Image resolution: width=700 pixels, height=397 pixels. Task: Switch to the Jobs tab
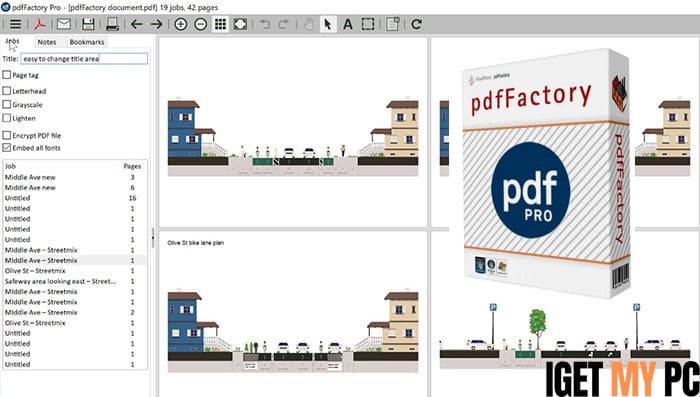click(x=12, y=41)
